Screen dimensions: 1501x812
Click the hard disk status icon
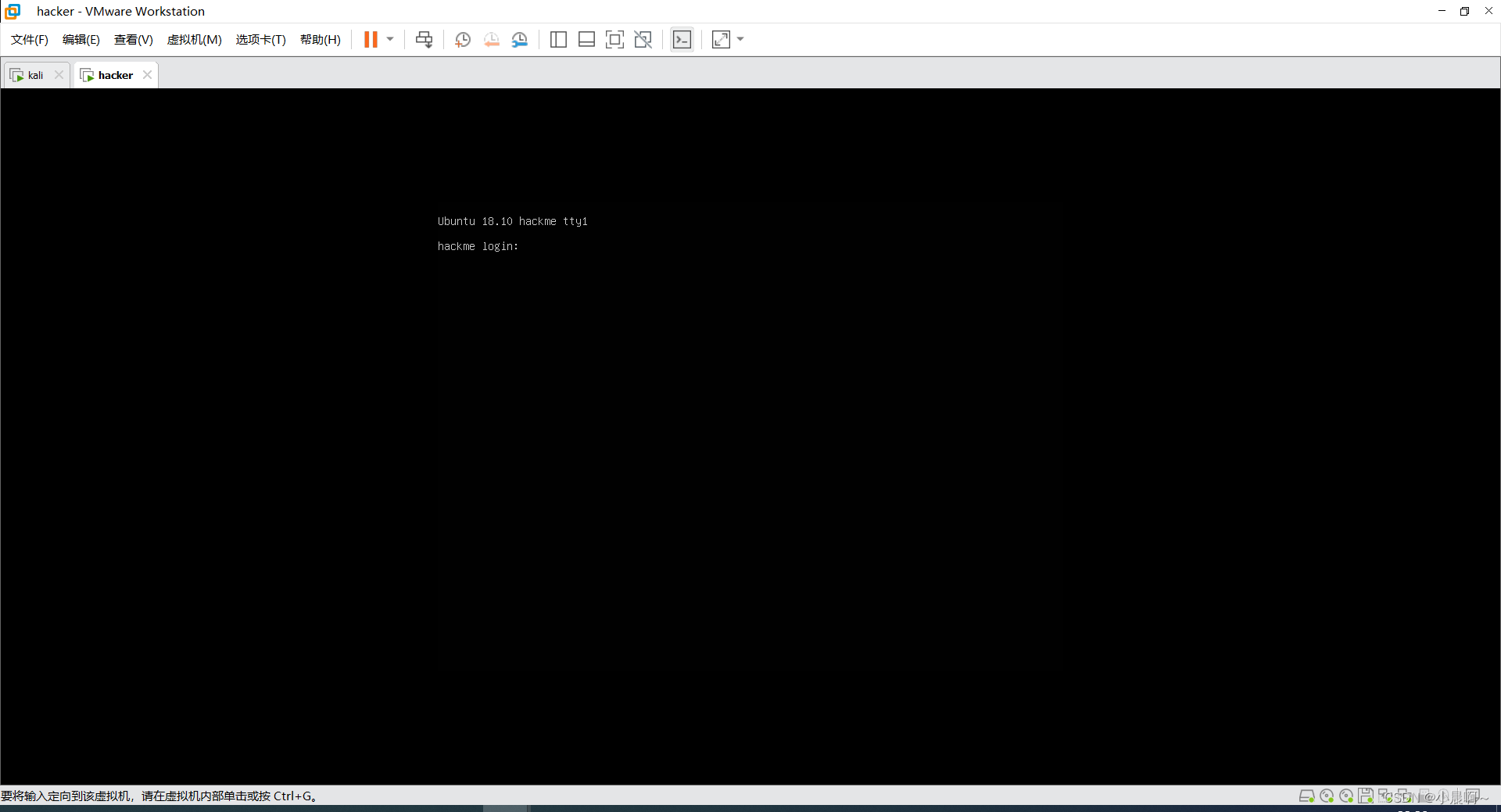(x=1306, y=796)
